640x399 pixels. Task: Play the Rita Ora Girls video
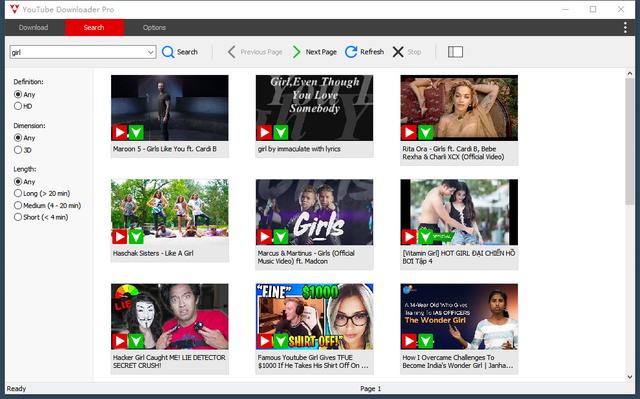click(x=409, y=132)
